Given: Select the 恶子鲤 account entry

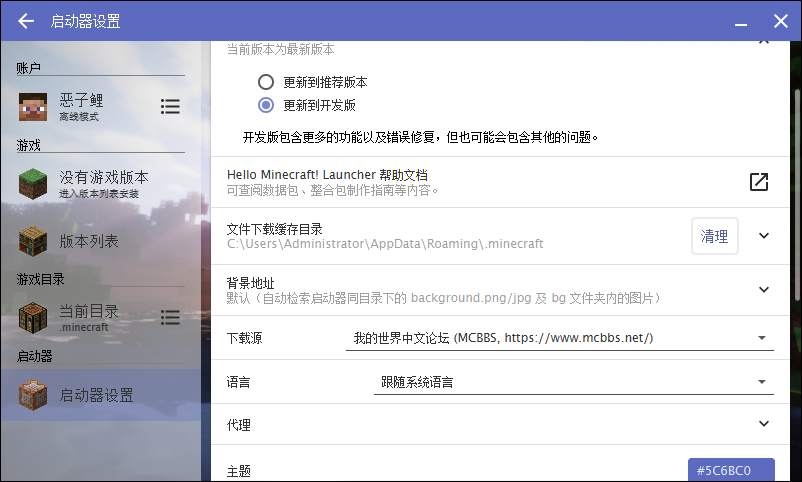Looking at the screenshot, I should pyautogui.click(x=100, y=106).
